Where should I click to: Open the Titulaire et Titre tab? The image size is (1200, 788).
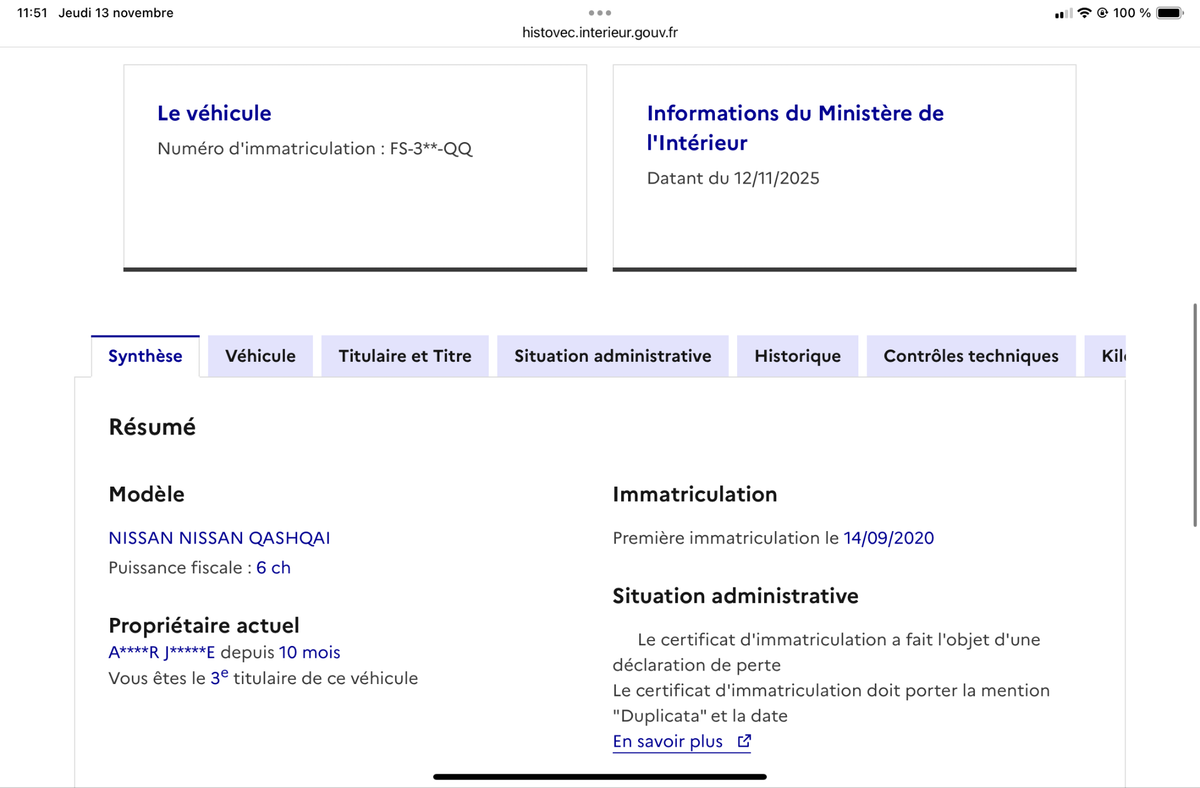point(405,356)
